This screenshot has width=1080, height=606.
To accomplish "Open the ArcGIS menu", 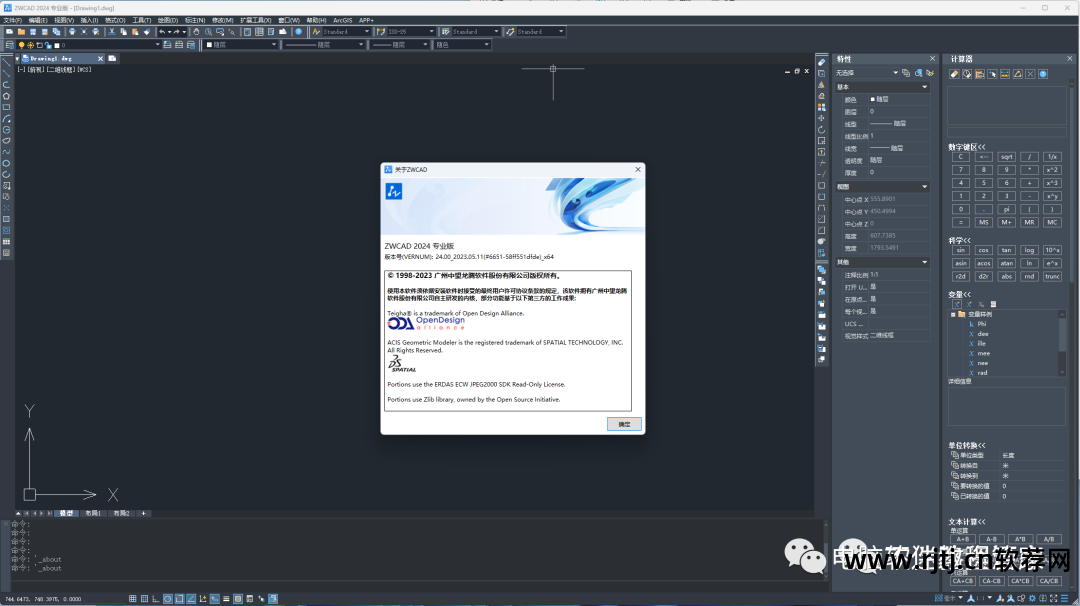I will tap(342, 20).
